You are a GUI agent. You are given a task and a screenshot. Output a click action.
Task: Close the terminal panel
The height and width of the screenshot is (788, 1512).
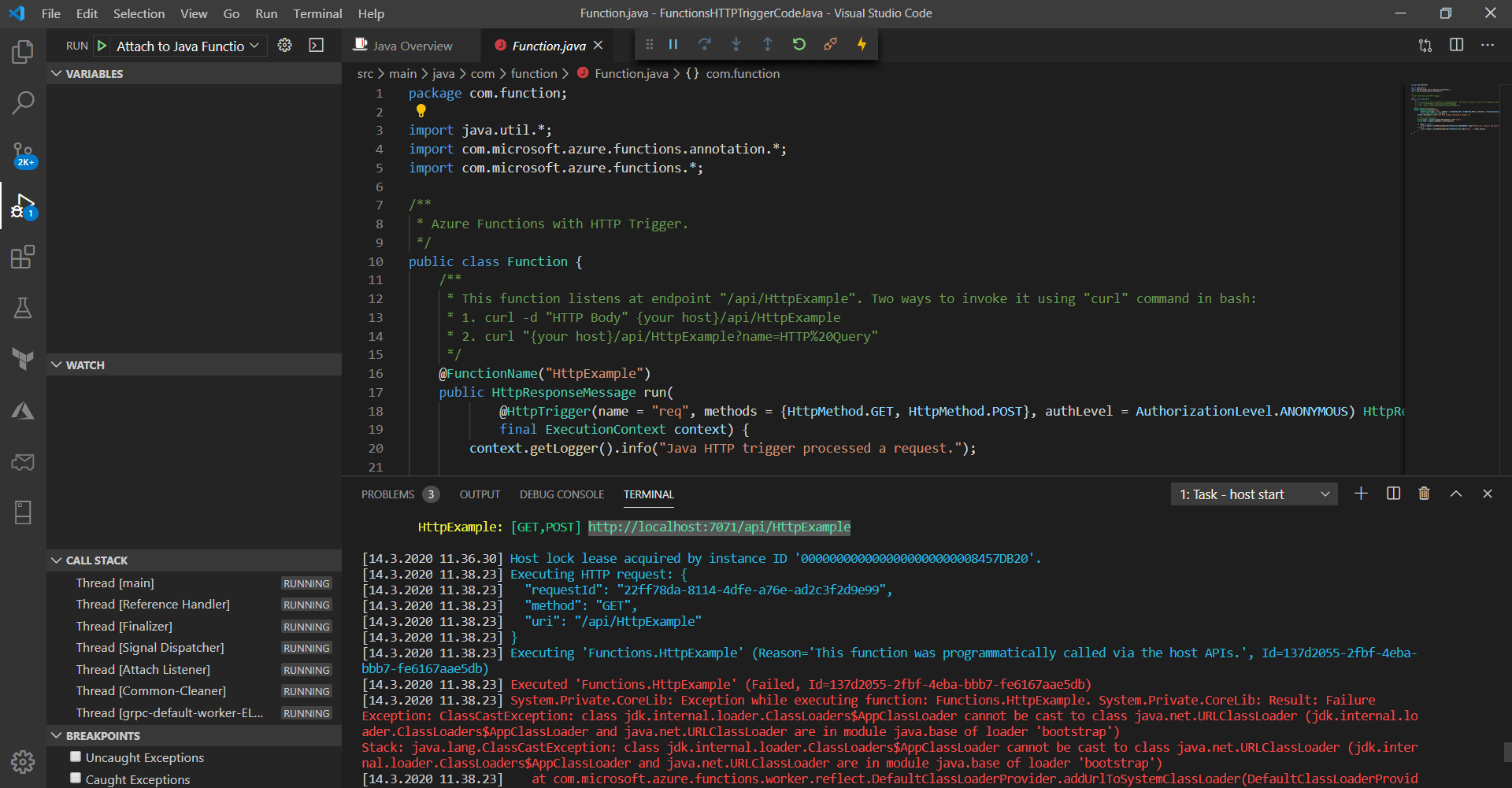(x=1488, y=494)
